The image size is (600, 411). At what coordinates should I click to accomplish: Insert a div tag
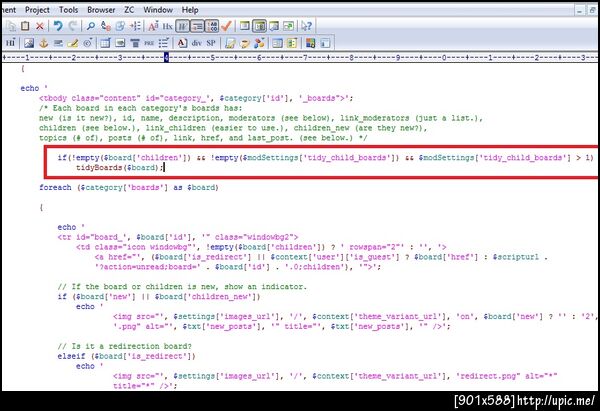pyautogui.click(x=197, y=43)
